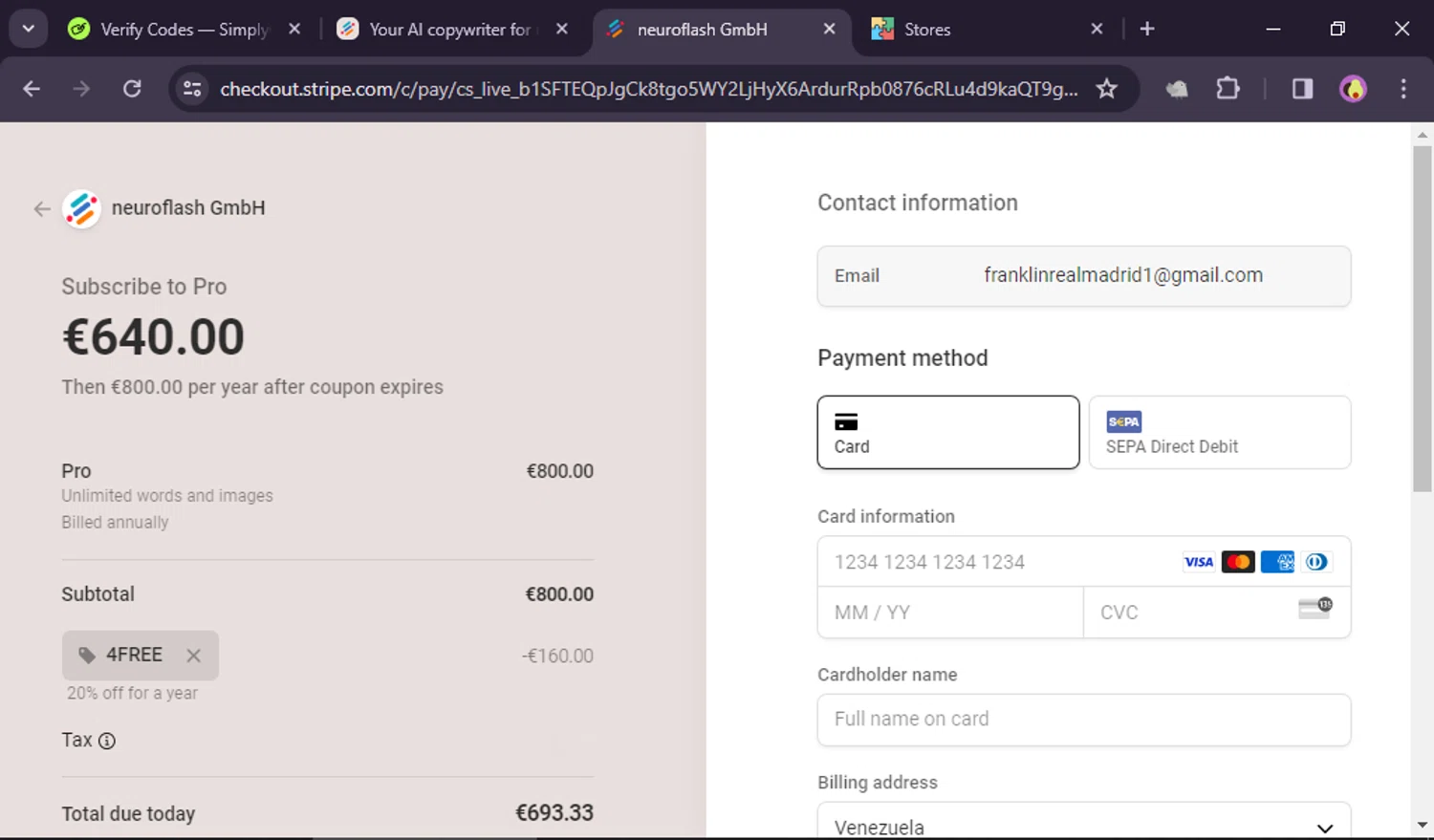Viewport: 1434px width, 840px height.
Task: Switch to the Your AI copywriter tab
Action: tap(452, 30)
